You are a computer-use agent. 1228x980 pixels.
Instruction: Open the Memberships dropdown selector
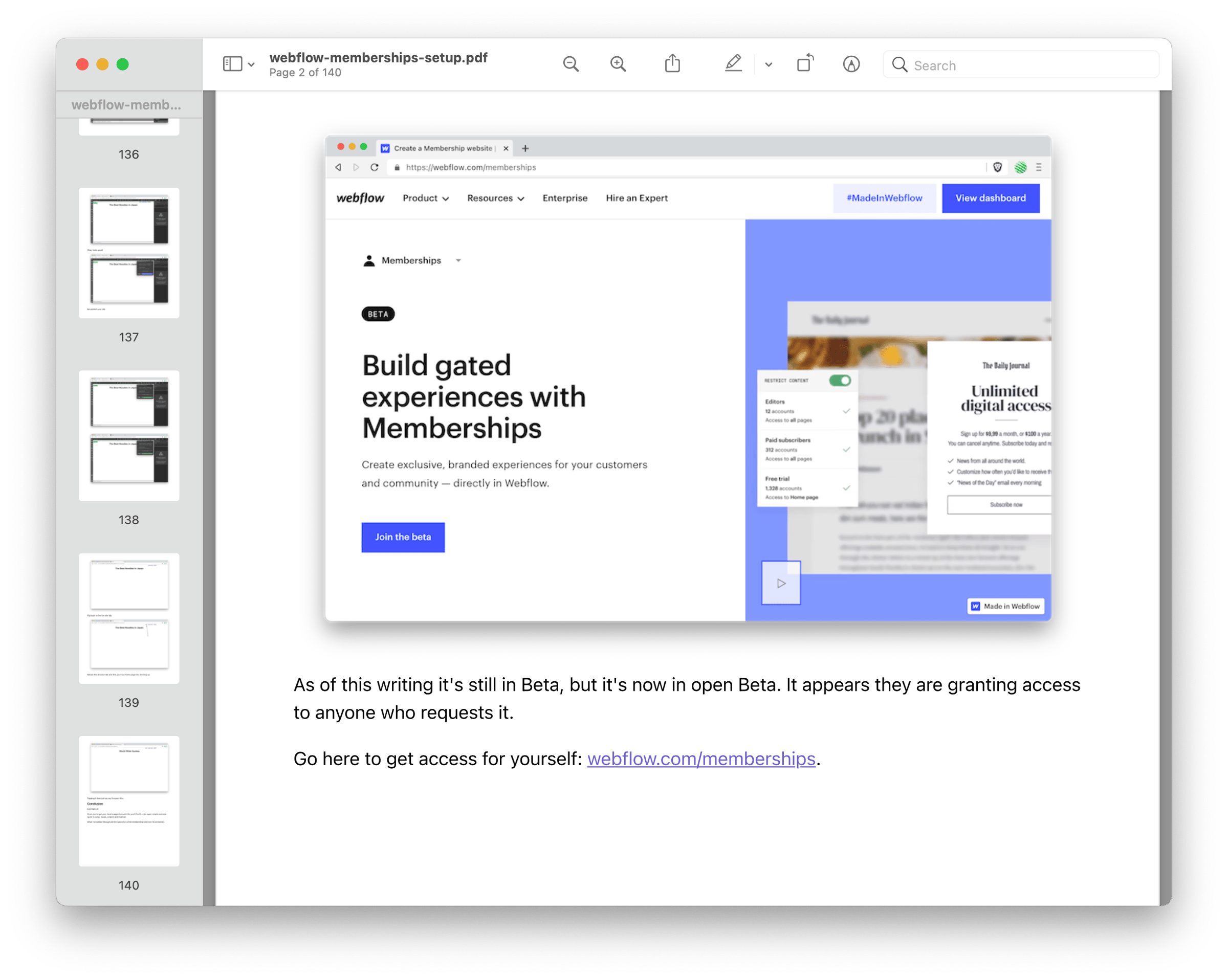point(412,260)
